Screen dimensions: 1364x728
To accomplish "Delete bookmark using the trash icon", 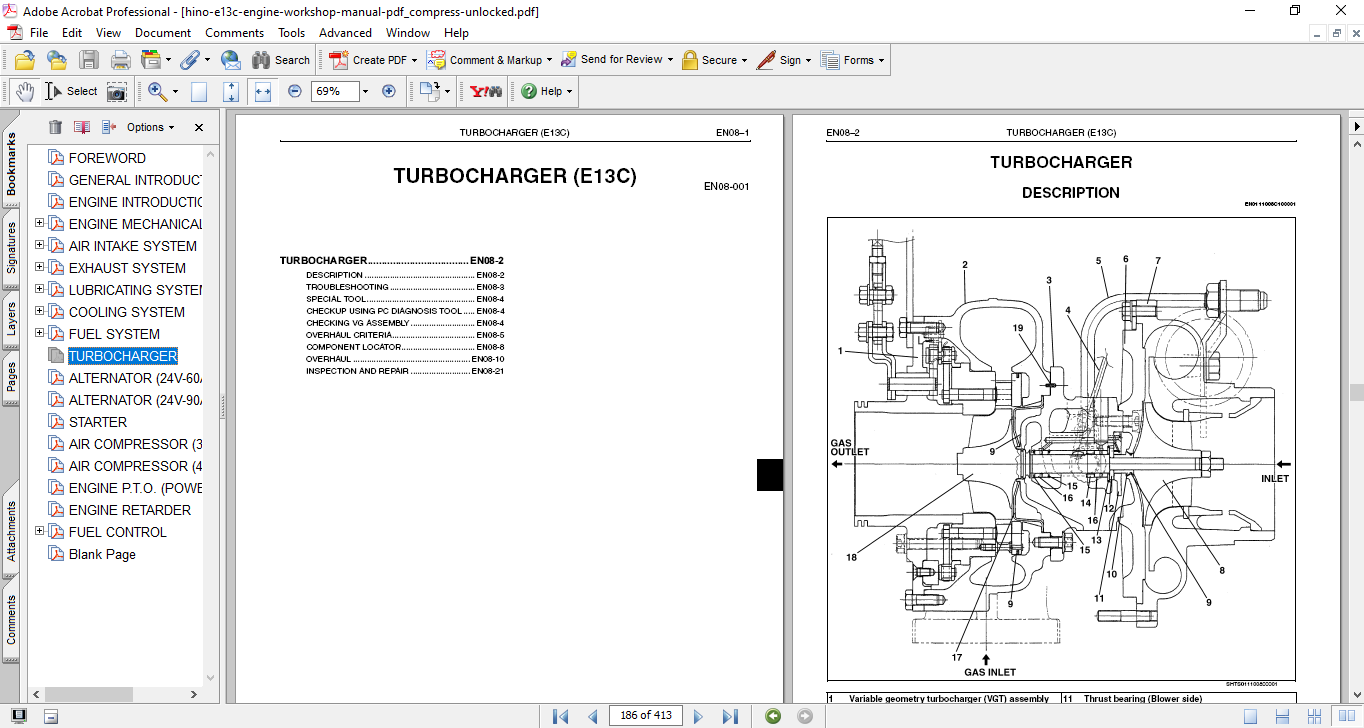I will tap(55, 127).
